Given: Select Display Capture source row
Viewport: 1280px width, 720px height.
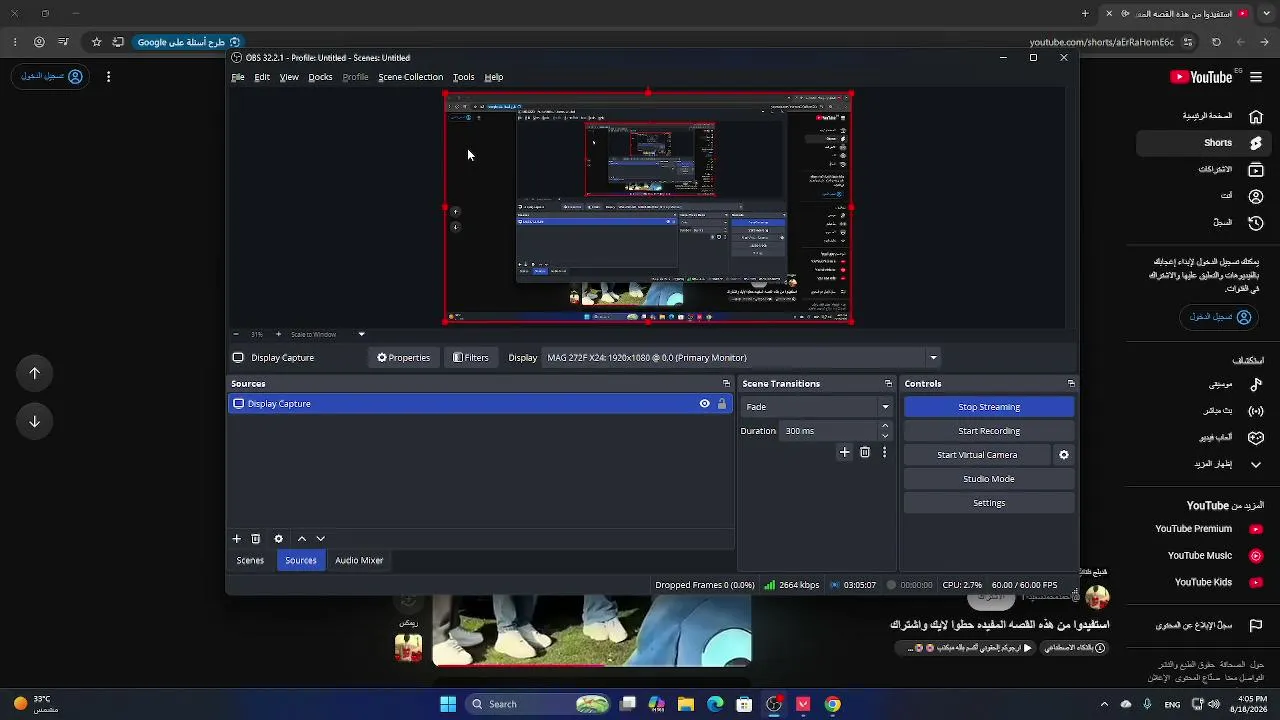Looking at the screenshot, I should click(481, 404).
